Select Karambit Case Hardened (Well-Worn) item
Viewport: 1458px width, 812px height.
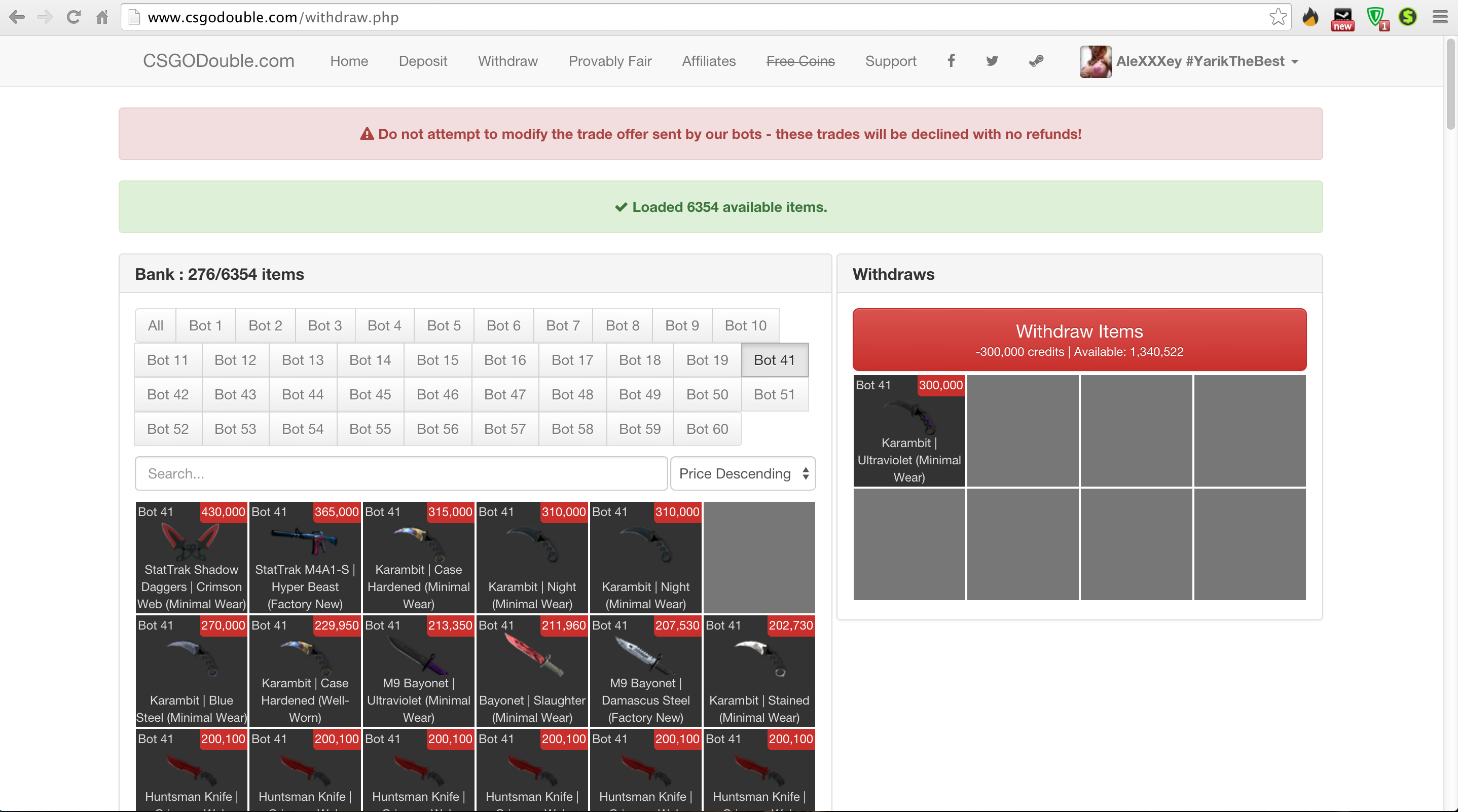tap(305, 671)
